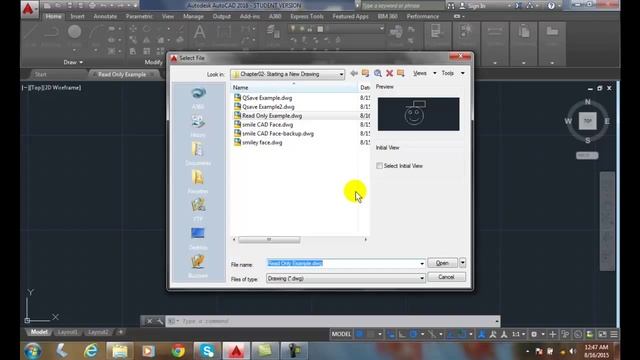640x360 pixels.
Task: Sort files by Name column header
Action: click(x=294, y=87)
